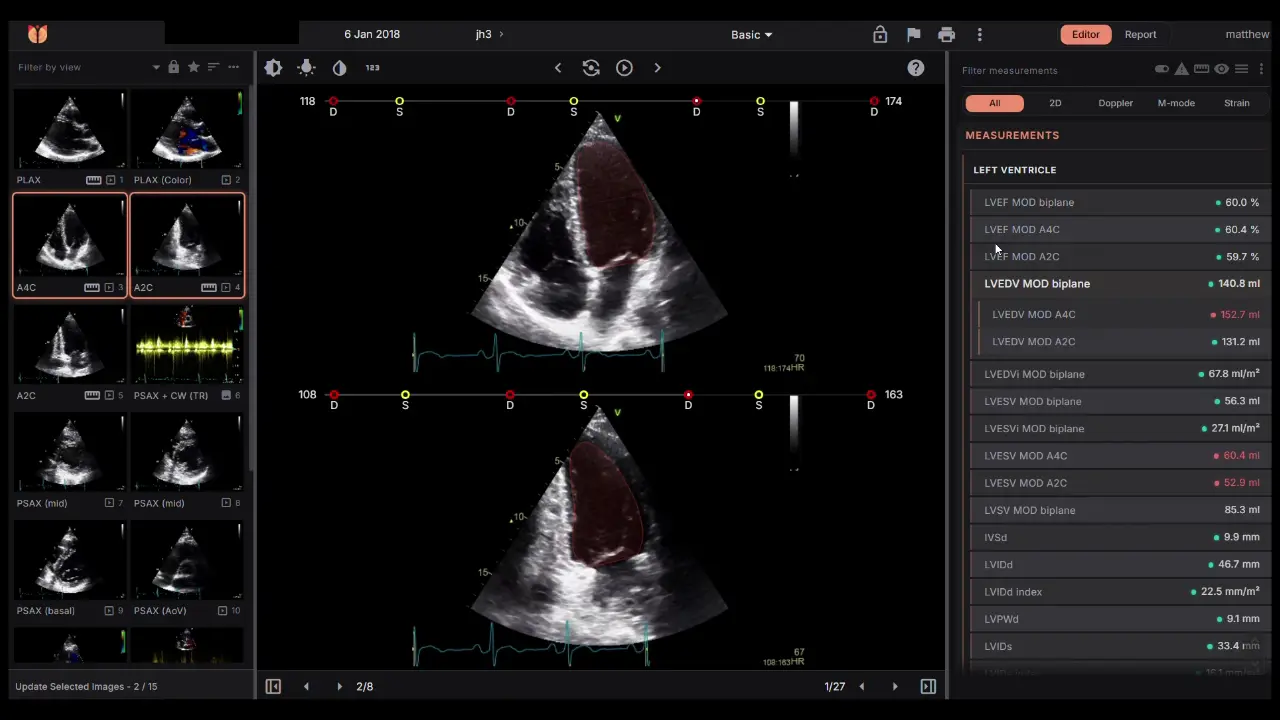1280x720 pixels.
Task: Click the print icon in header
Action: 946,35
